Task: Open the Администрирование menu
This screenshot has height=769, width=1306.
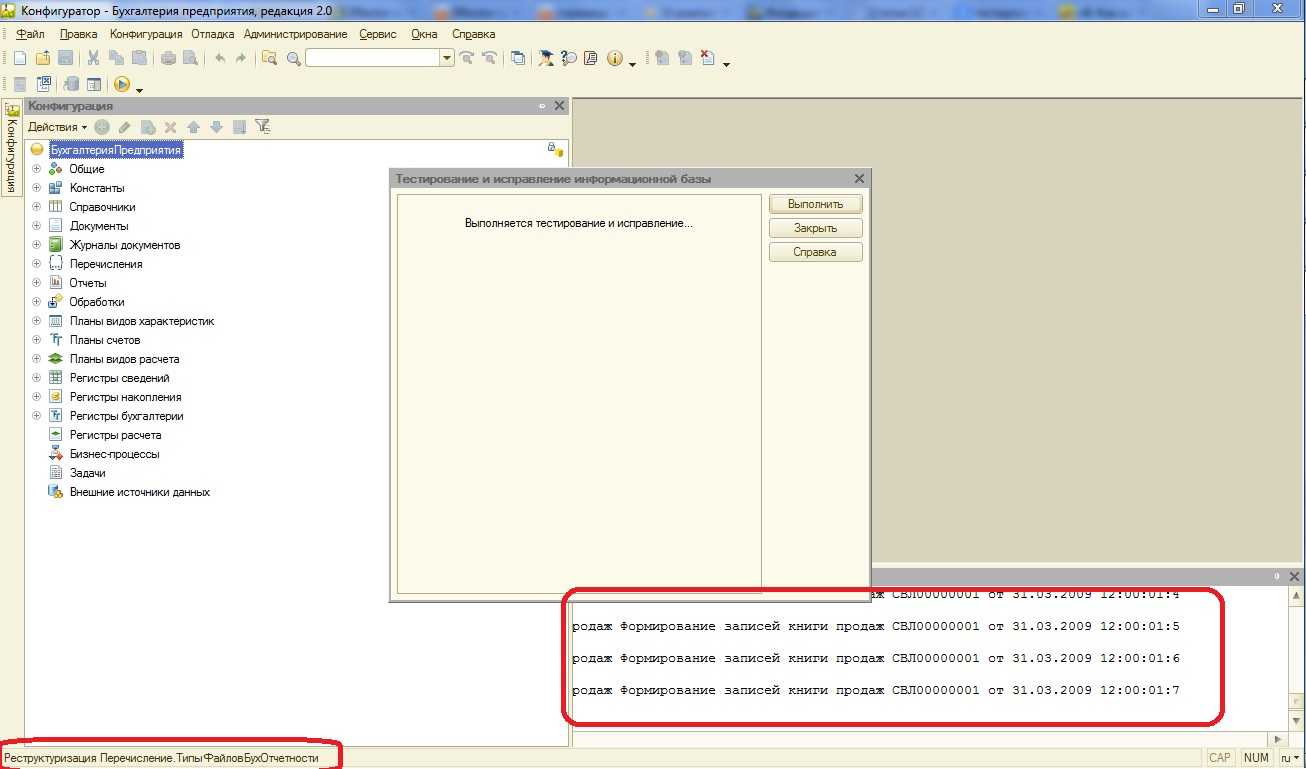Action: (295, 34)
